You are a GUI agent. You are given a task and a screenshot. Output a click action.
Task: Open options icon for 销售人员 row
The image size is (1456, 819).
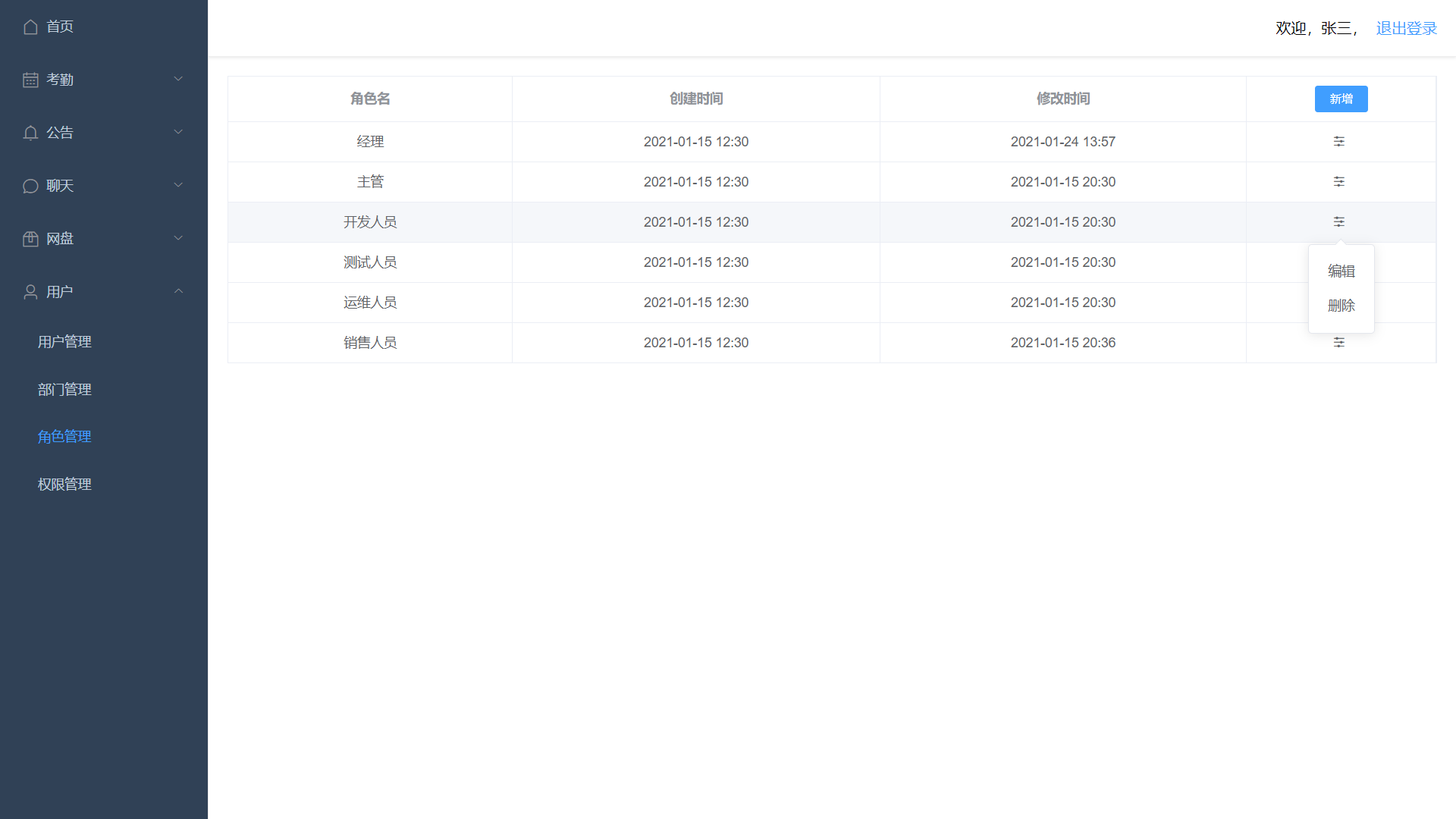pyautogui.click(x=1339, y=344)
